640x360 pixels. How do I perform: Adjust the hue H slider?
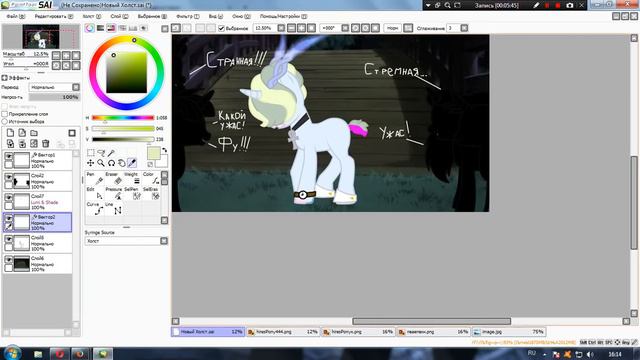123,118
